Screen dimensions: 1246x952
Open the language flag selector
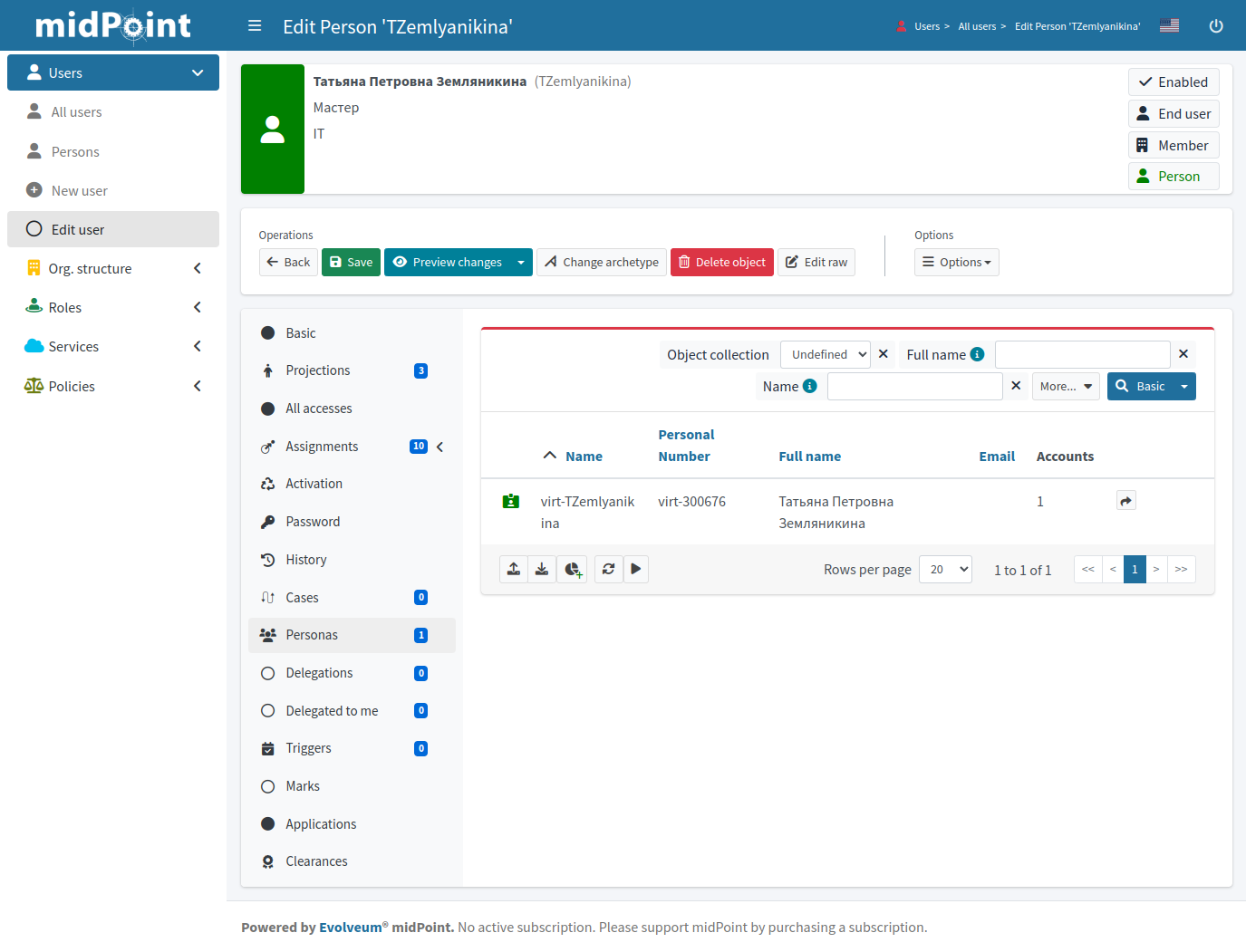1170,25
